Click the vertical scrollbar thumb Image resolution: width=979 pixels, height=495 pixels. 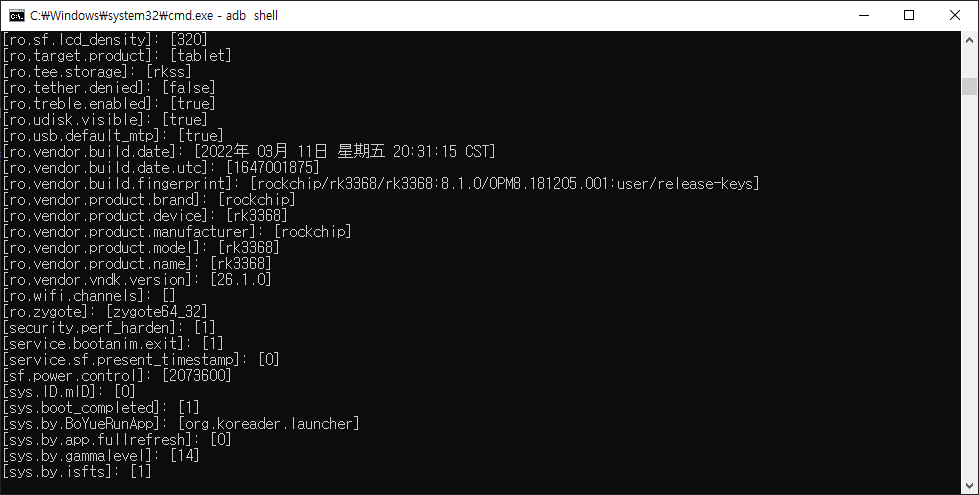pyautogui.click(x=969, y=86)
